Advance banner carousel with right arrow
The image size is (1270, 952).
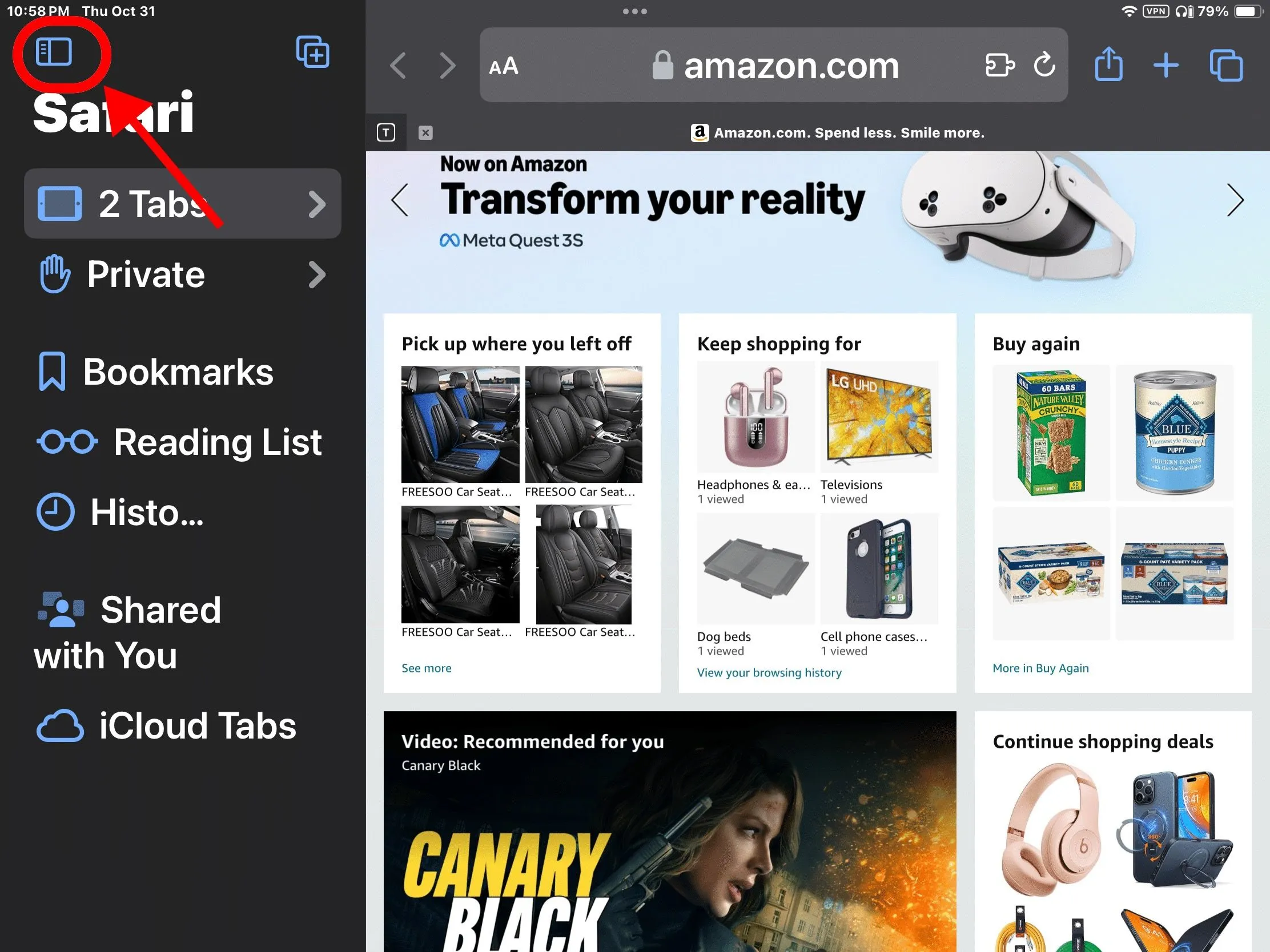pyautogui.click(x=1235, y=200)
